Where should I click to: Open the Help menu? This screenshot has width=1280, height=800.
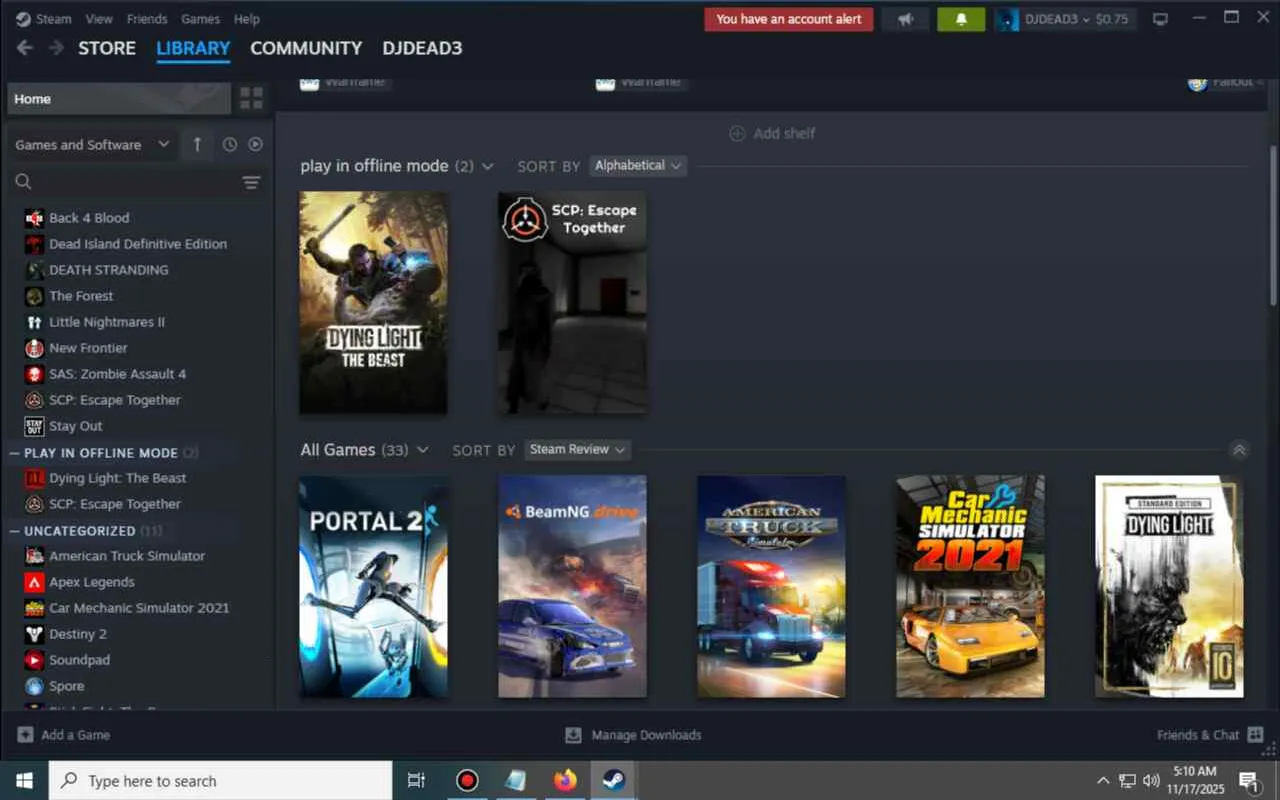point(247,19)
